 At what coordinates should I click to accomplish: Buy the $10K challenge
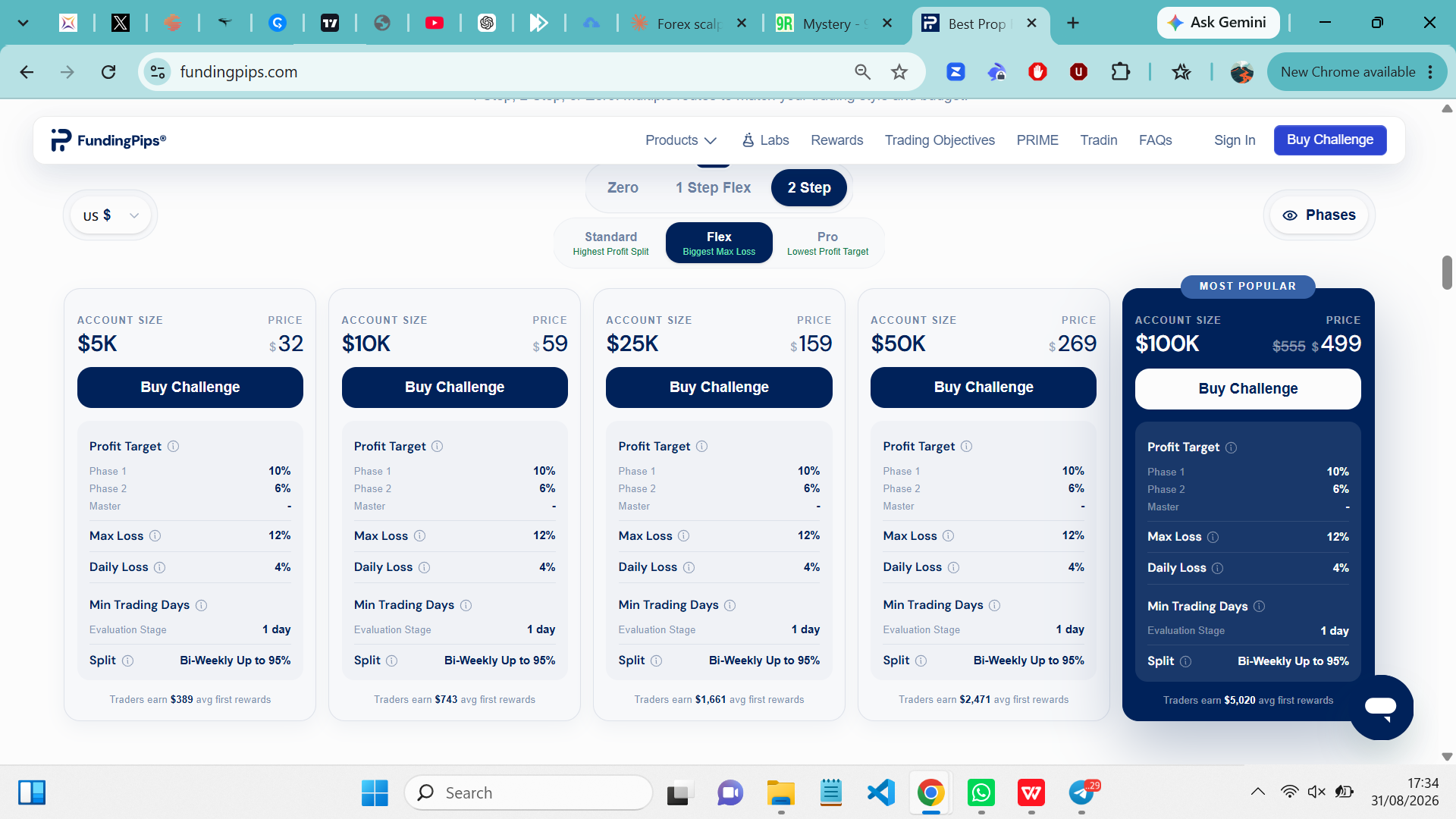point(454,388)
